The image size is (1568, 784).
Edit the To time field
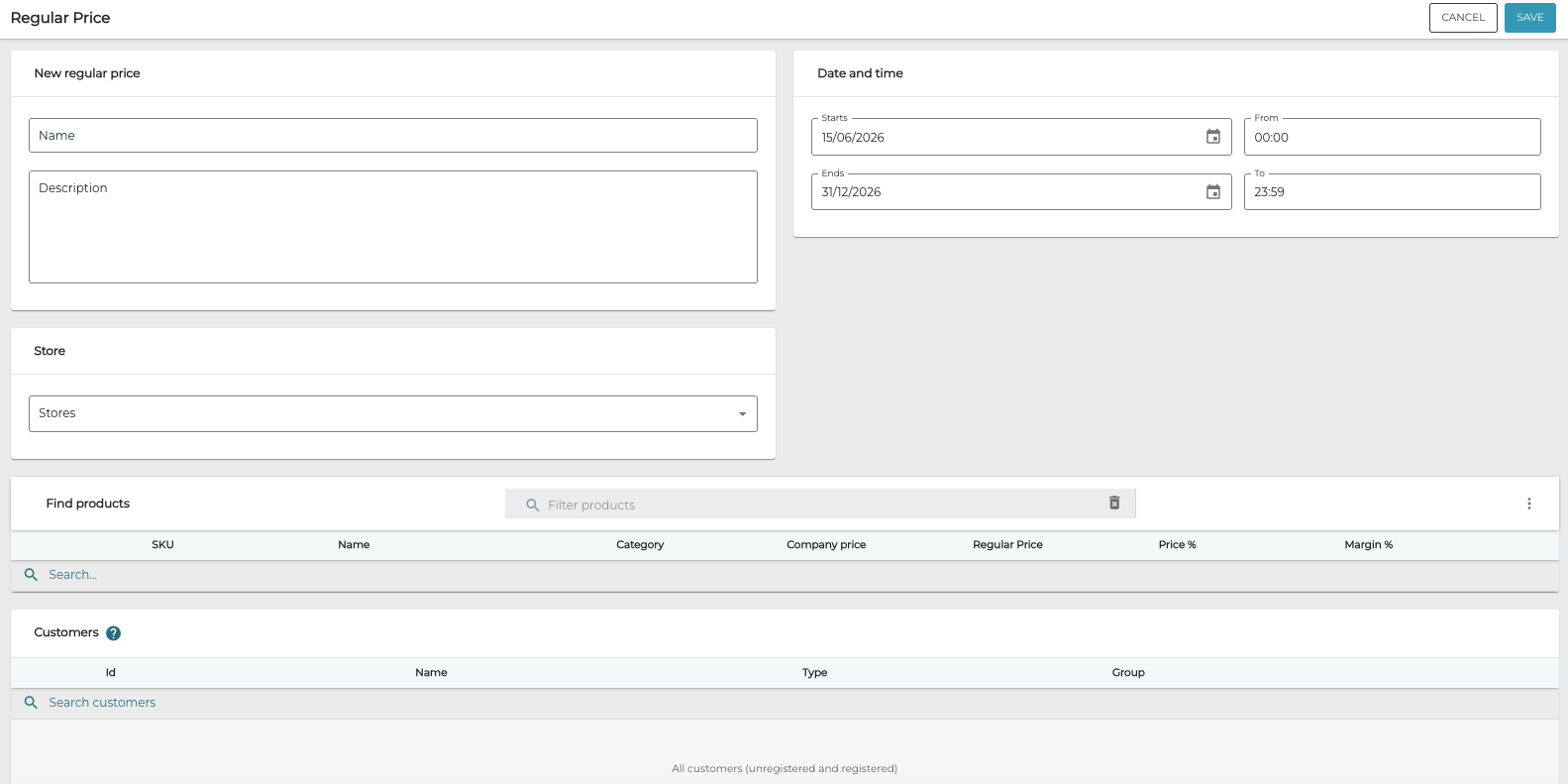point(1392,192)
